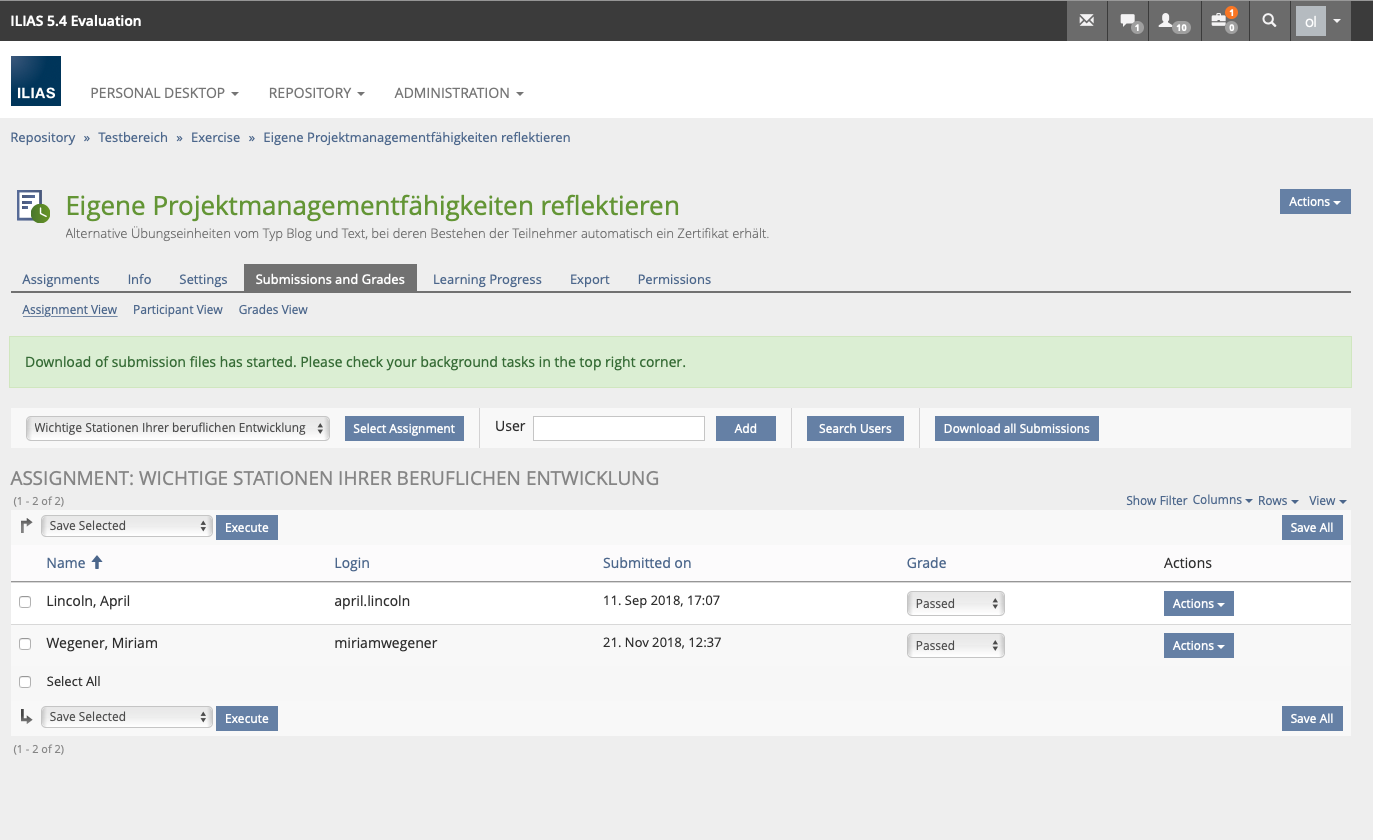Open grade dropdown for april.lincoln
This screenshot has height=840, width=1373.
(955, 604)
